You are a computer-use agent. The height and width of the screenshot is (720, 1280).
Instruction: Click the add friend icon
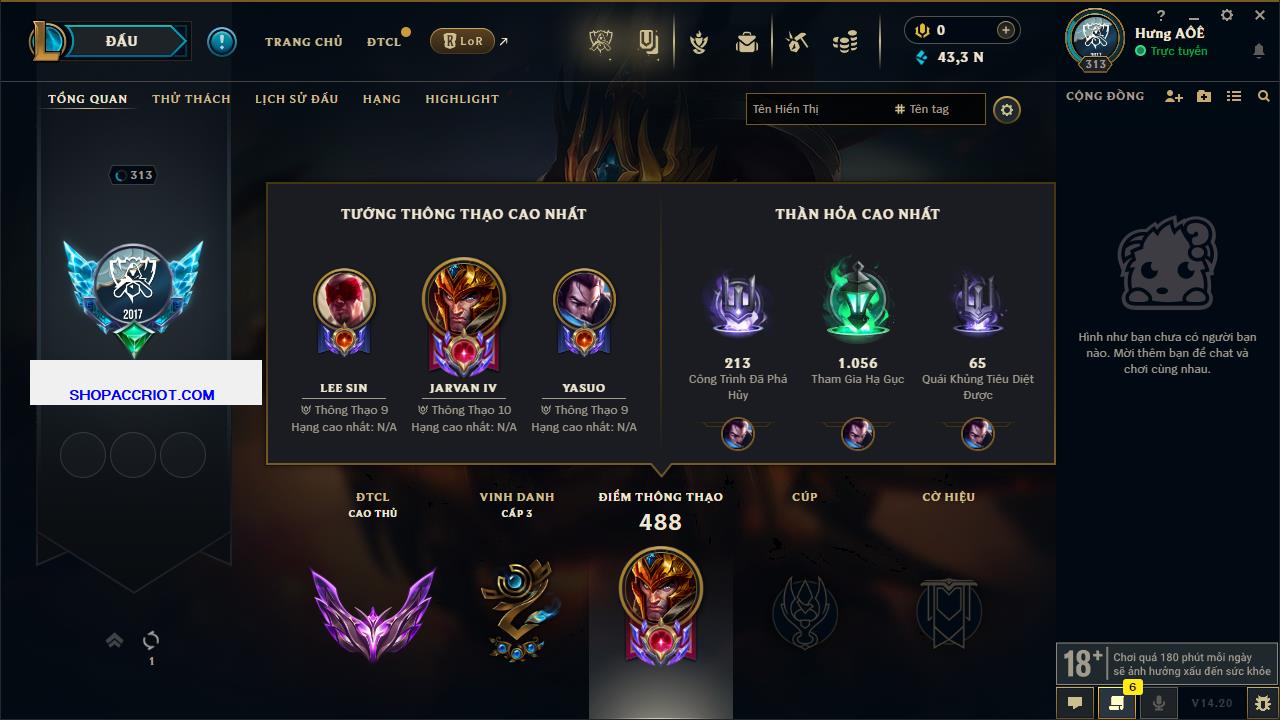click(x=1174, y=96)
